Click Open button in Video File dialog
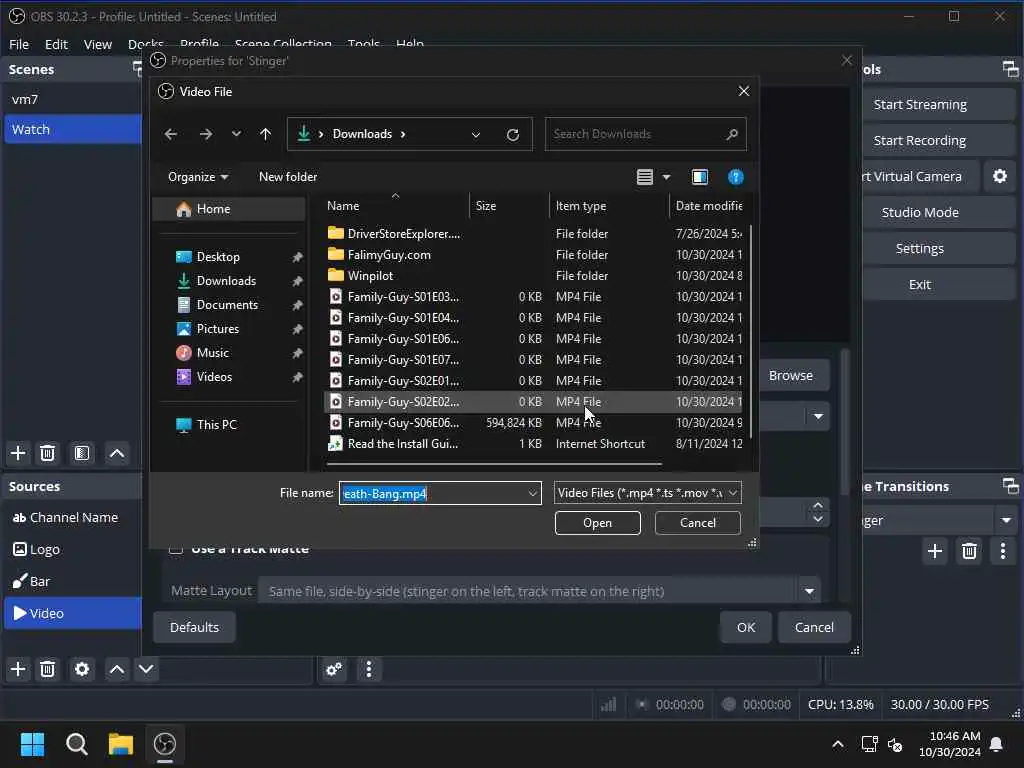The width and height of the screenshot is (1024, 768). pyautogui.click(x=598, y=522)
